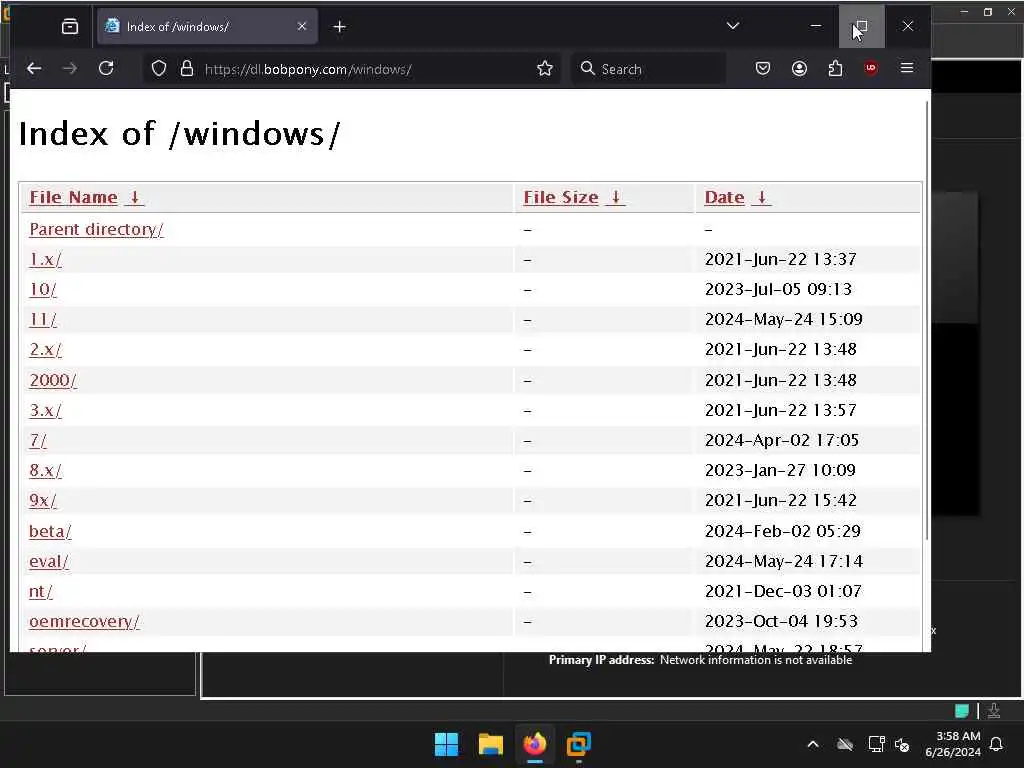Viewport: 1024px width, 768px height.
Task: Open the Windows Start menu
Action: pyautogui.click(x=447, y=744)
